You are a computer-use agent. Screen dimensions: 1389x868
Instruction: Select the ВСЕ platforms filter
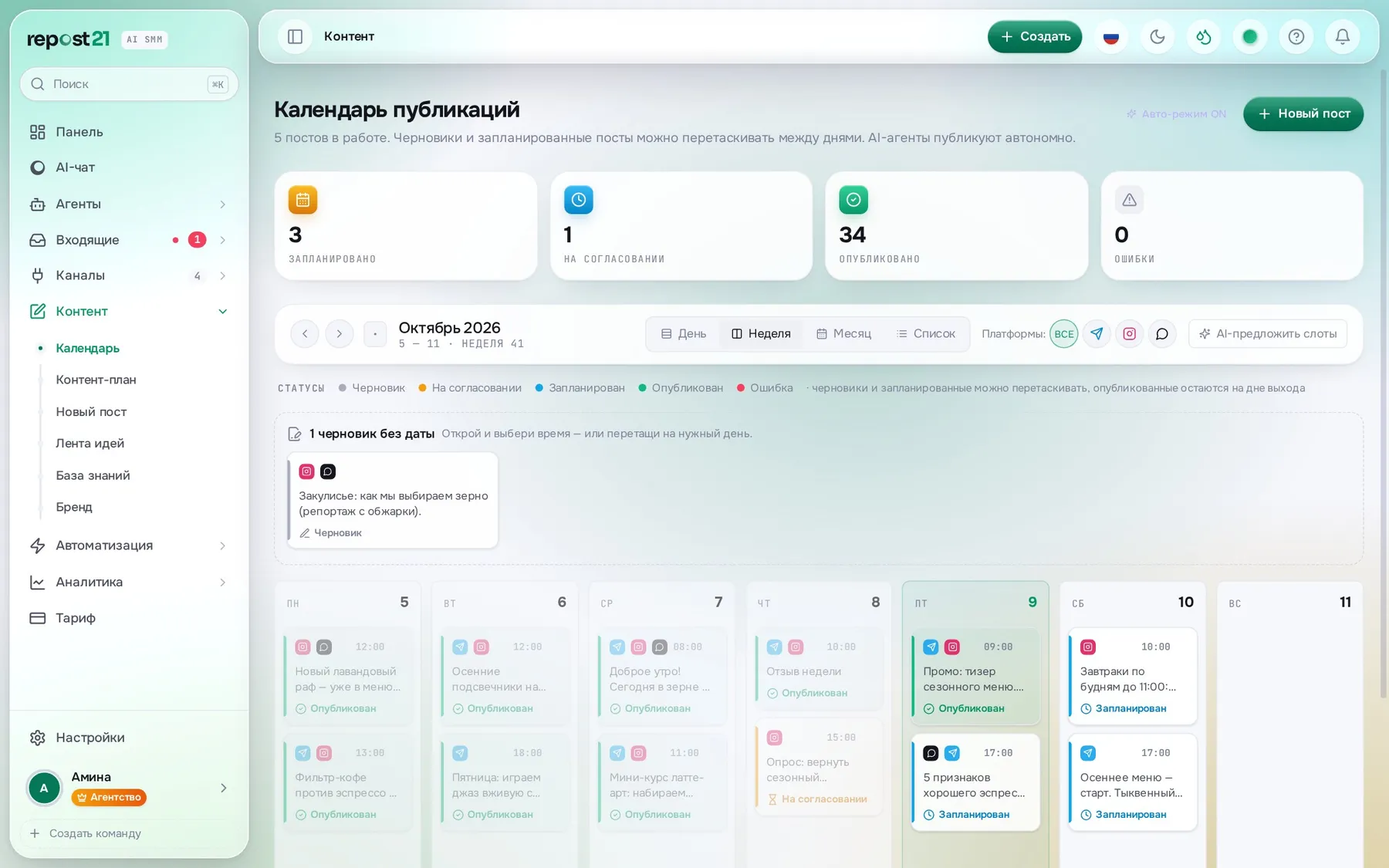[1063, 333]
